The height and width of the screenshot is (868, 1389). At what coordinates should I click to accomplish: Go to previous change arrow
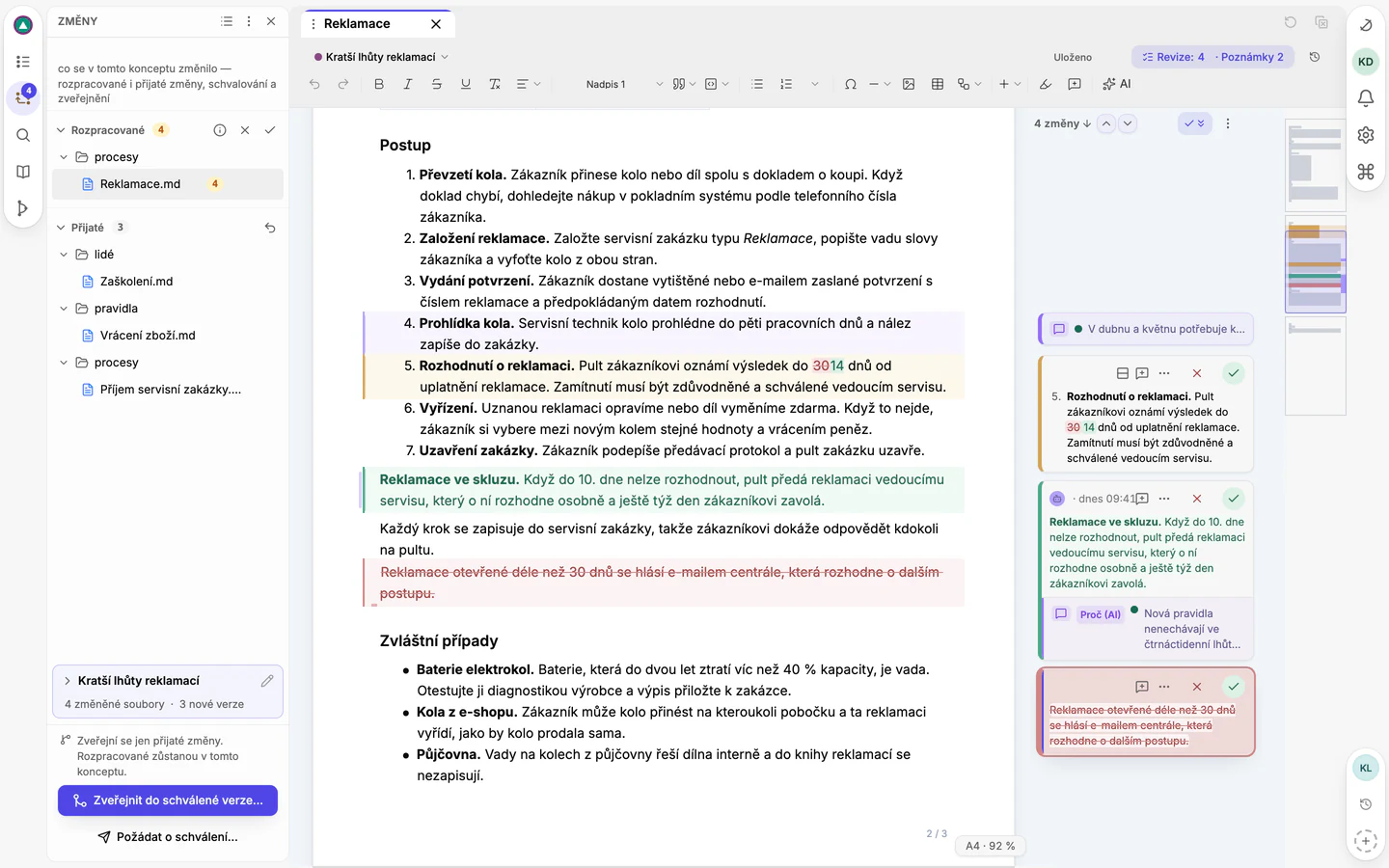click(1106, 123)
